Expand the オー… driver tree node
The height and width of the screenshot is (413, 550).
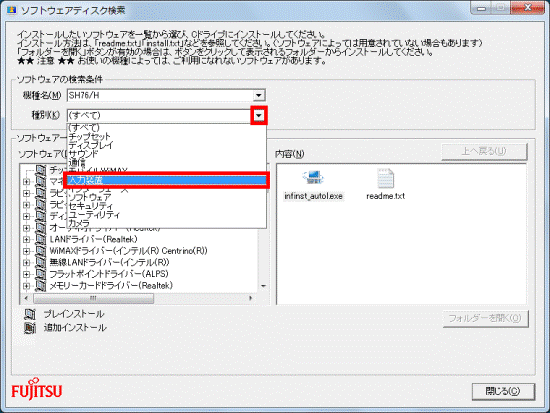pyautogui.click(x=26, y=228)
